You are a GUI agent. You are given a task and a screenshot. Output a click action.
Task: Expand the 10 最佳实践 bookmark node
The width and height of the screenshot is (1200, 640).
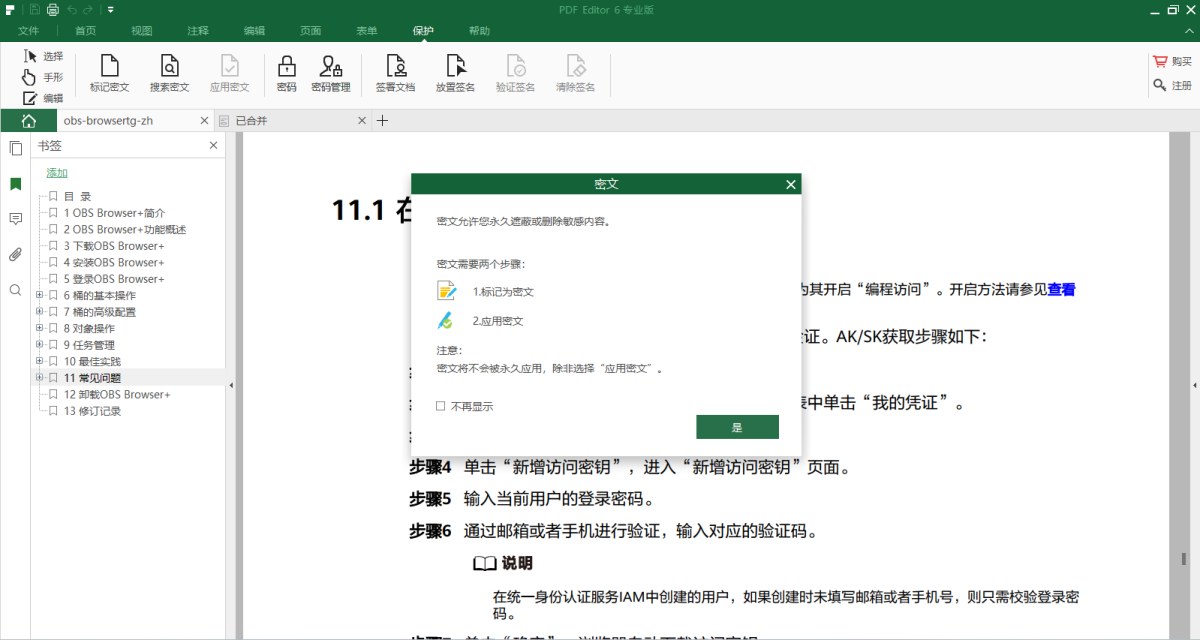pos(40,361)
